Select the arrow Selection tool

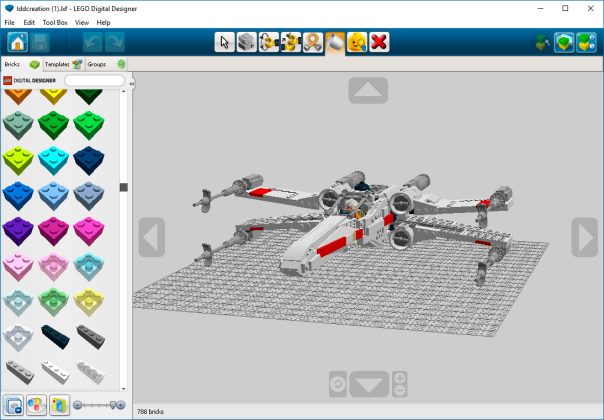[x=225, y=42]
